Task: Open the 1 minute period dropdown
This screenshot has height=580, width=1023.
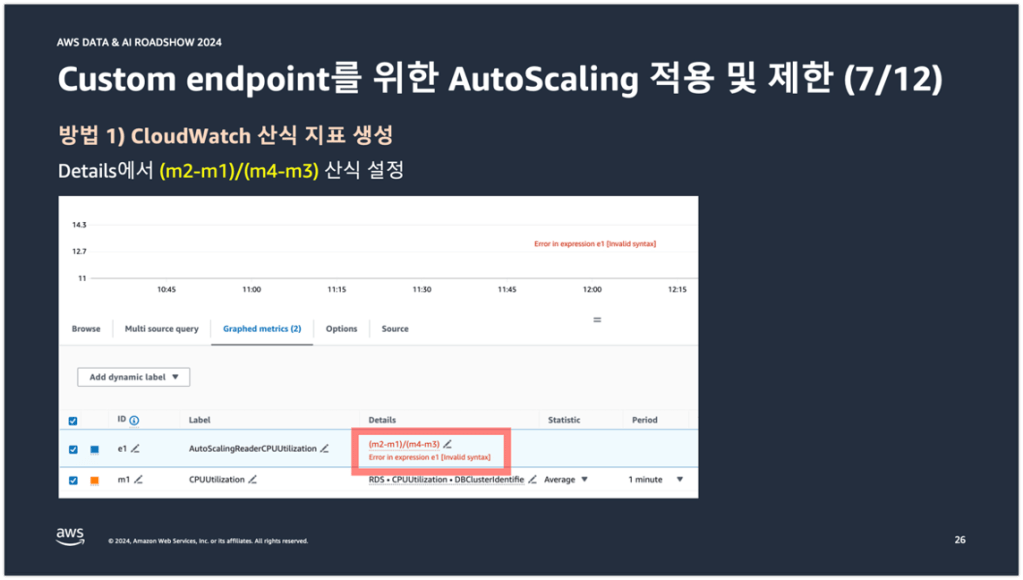Action: tap(655, 480)
